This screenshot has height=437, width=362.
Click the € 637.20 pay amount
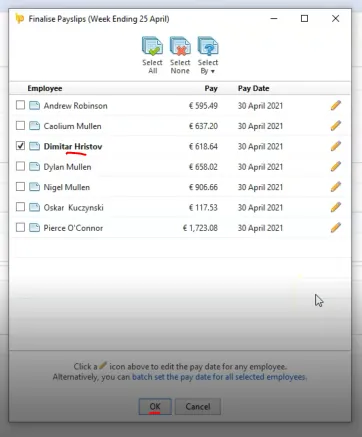[x=203, y=126]
